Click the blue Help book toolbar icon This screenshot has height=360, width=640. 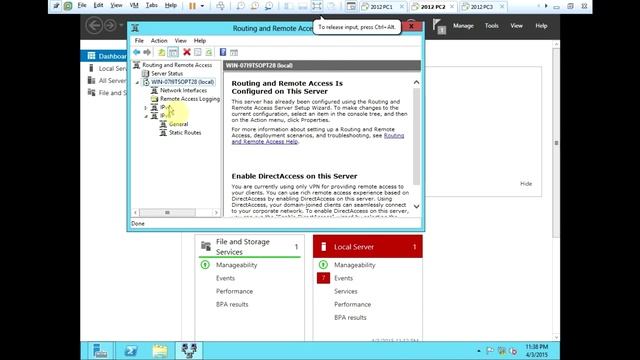click(x=223, y=52)
